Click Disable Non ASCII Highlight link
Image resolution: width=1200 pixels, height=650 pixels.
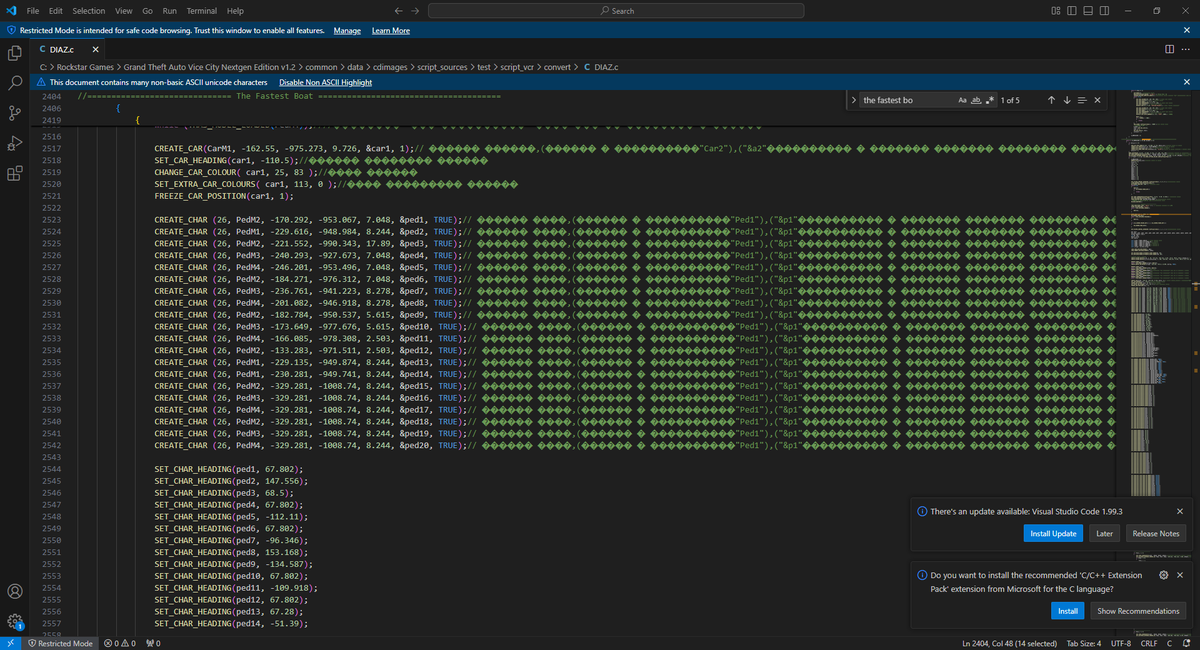click(325, 82)
